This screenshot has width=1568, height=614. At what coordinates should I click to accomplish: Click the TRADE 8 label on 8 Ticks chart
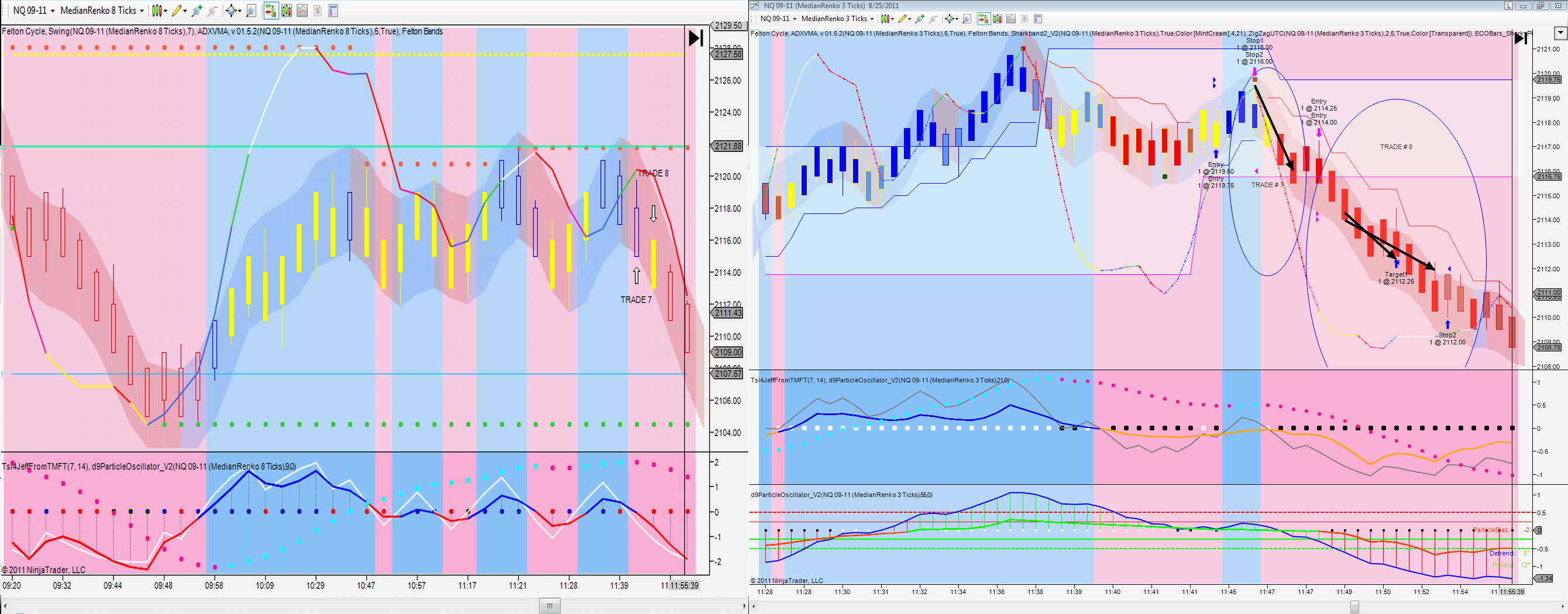[652, 174]
